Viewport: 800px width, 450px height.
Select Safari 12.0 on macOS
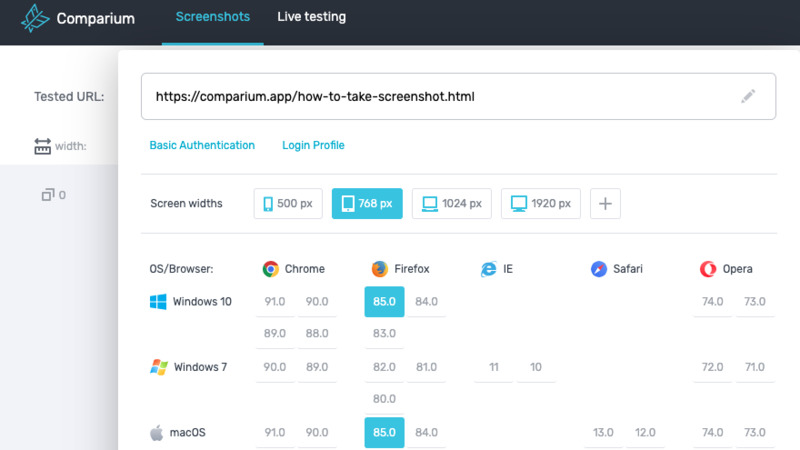click(645, 433)
